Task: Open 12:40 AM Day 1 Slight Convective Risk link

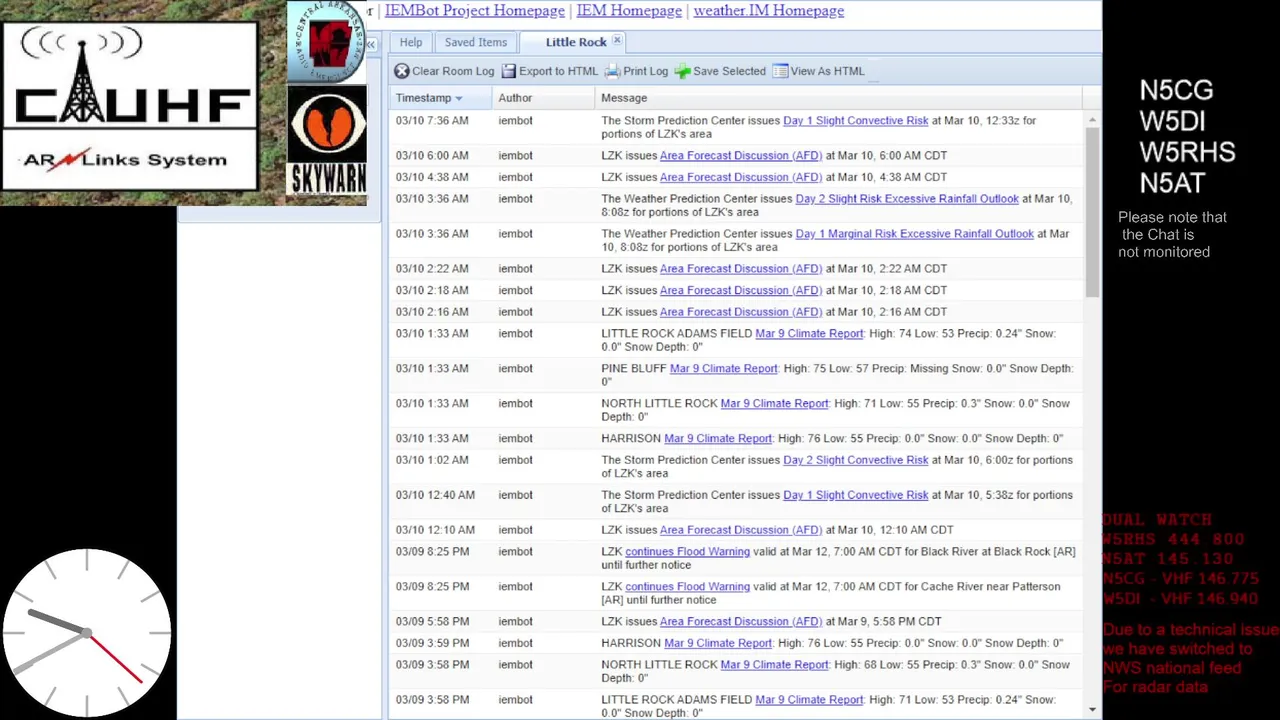Action: tap(855, 495)
